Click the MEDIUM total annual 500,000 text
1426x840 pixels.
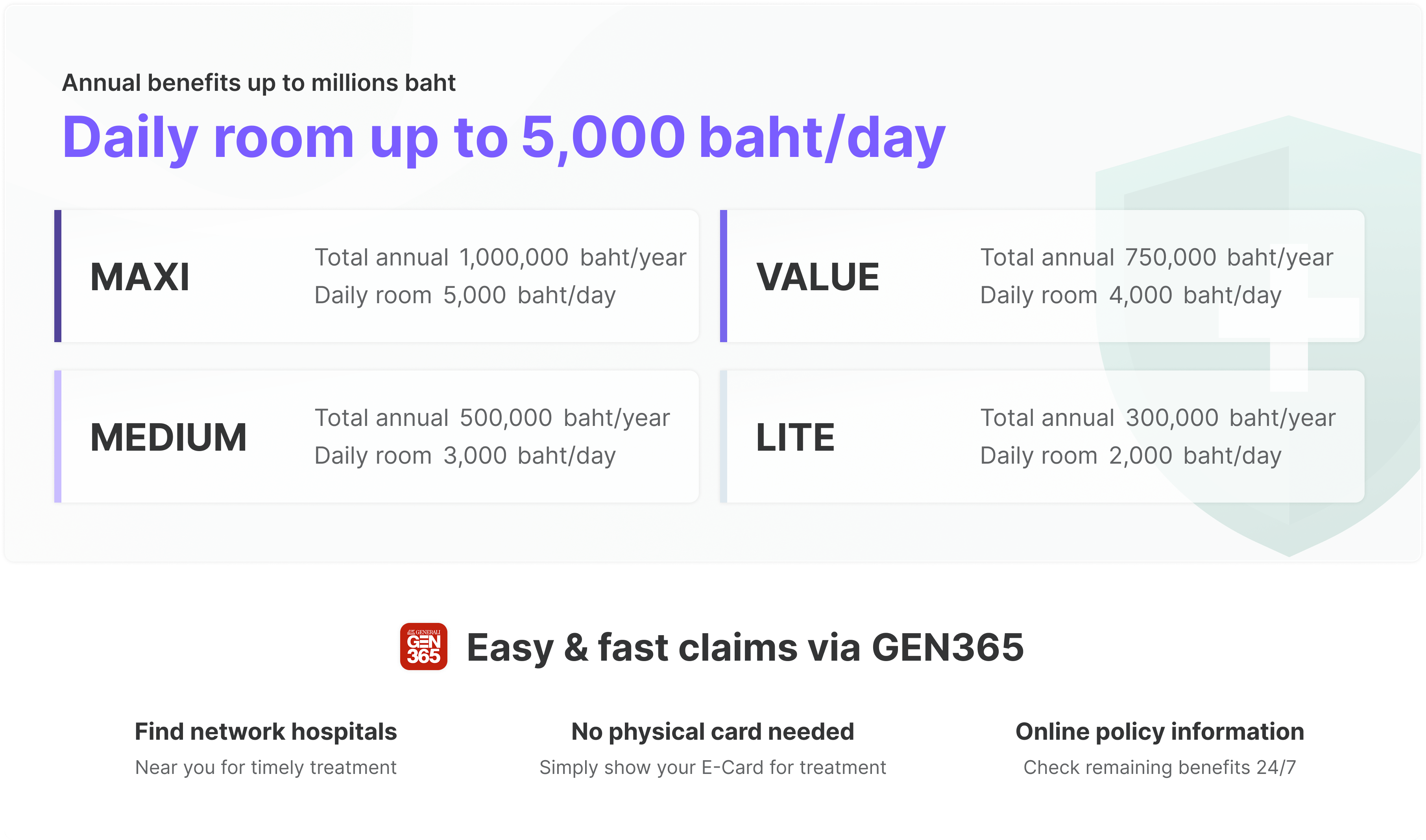click(x=492, y=418)
